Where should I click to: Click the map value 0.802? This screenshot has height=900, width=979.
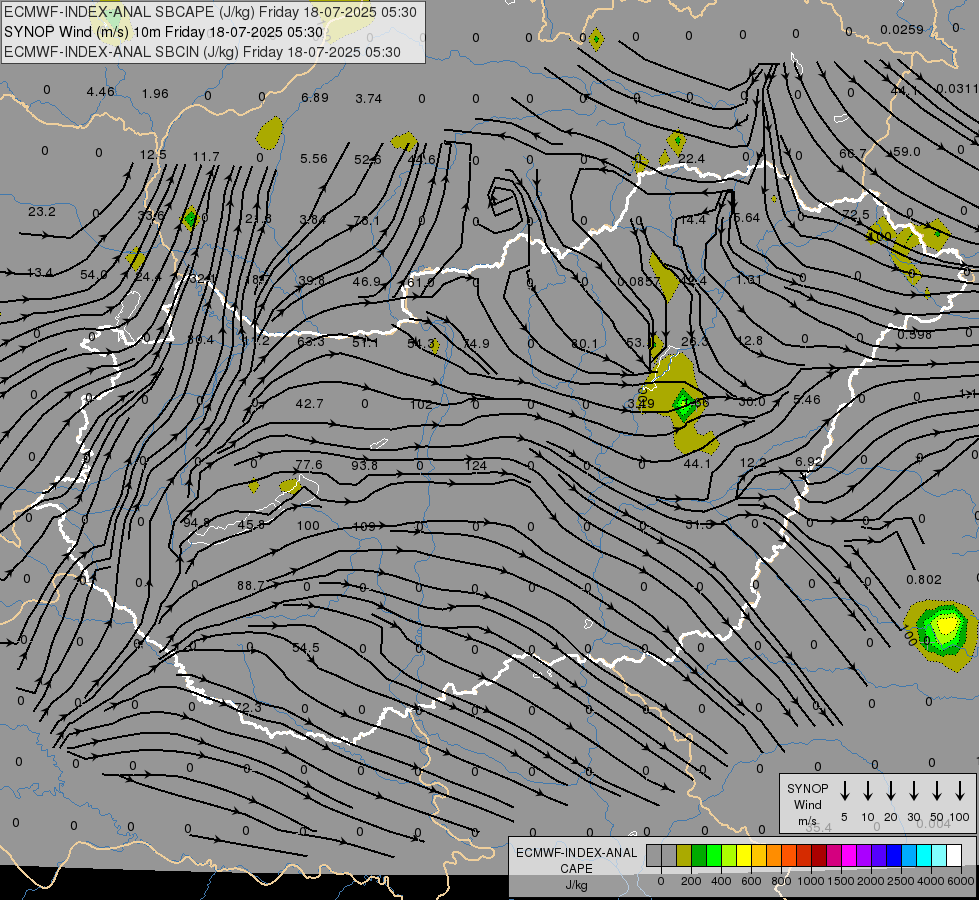click(x=923, y=580)
